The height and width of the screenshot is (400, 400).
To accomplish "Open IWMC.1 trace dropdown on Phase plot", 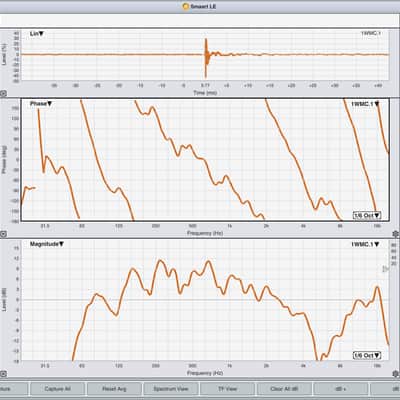I will click(366, 104).
